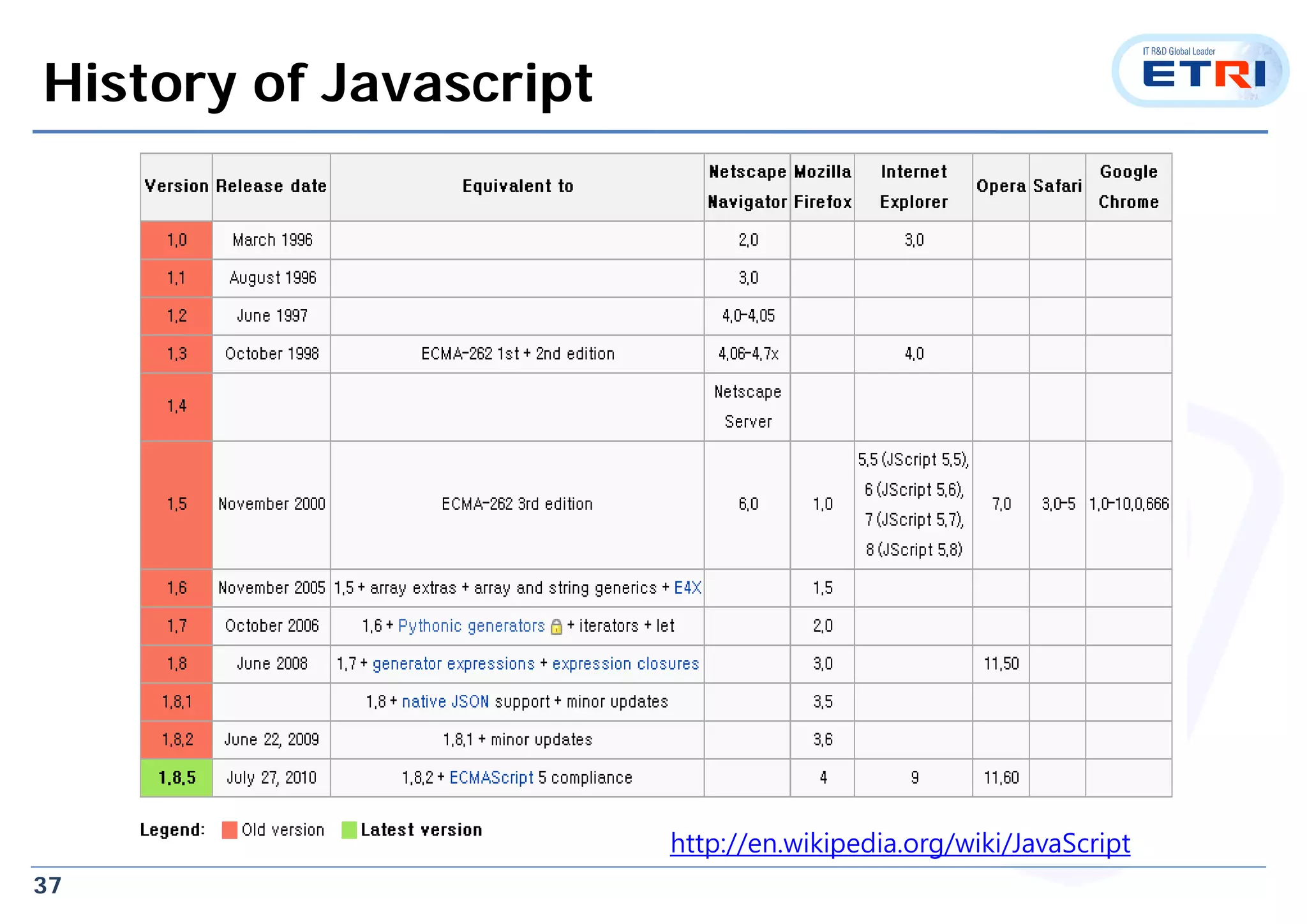This screenshot has width=1307, height=924.
Task: Follow the Pythonic generators link
Action: (472, 626)
